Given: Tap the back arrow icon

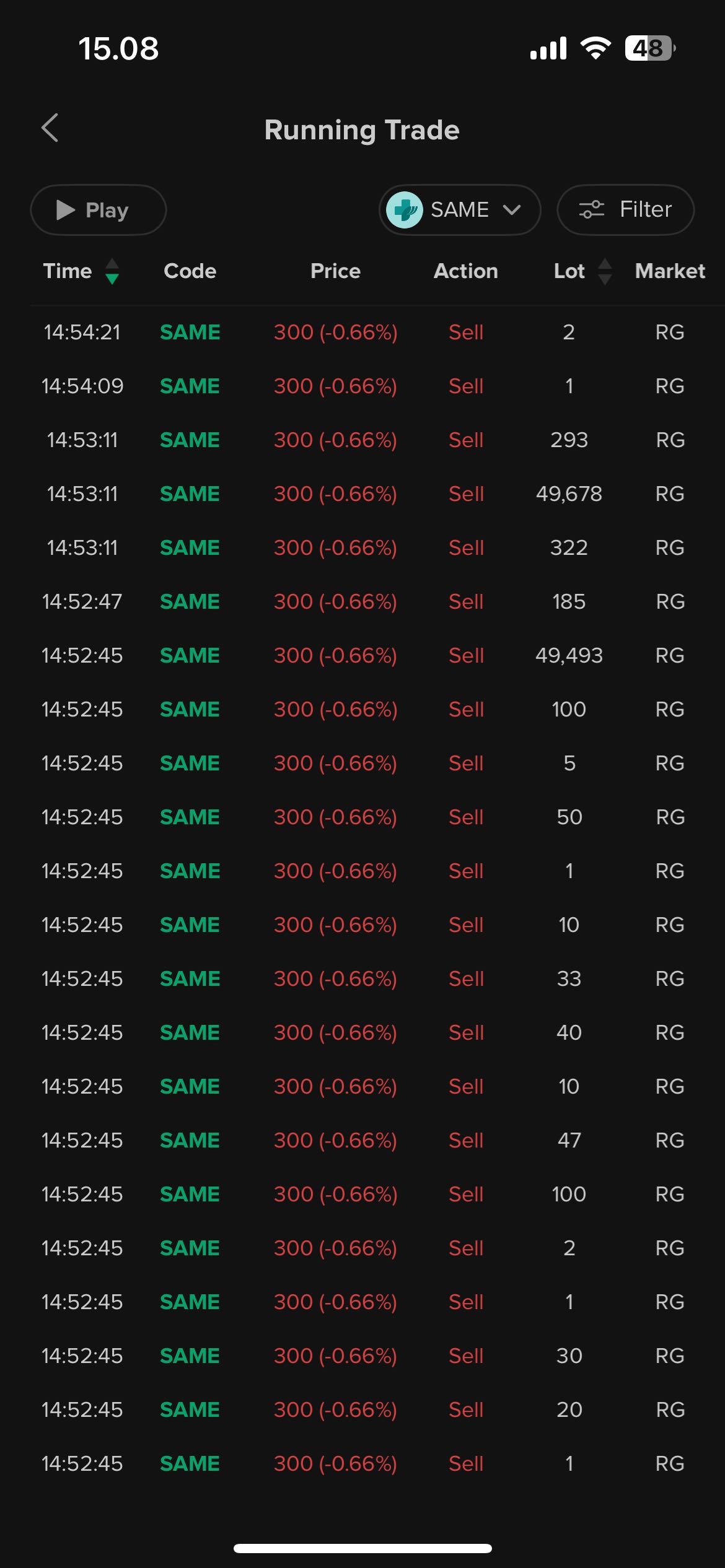Looking at the screenshot, I should tap(50, 128).
